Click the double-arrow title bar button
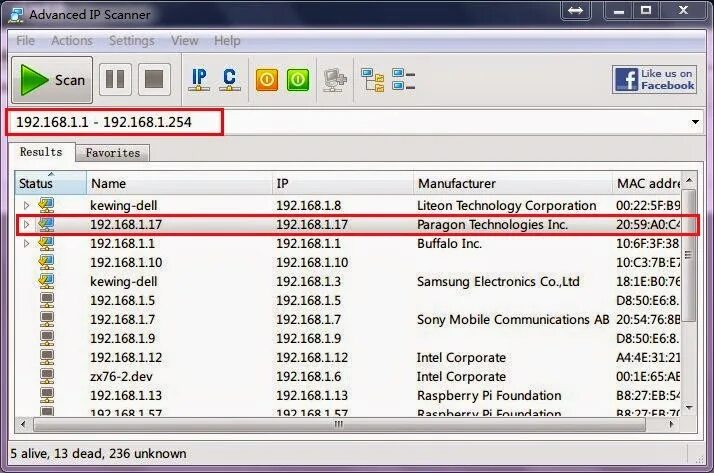 [x=576, y=10]
